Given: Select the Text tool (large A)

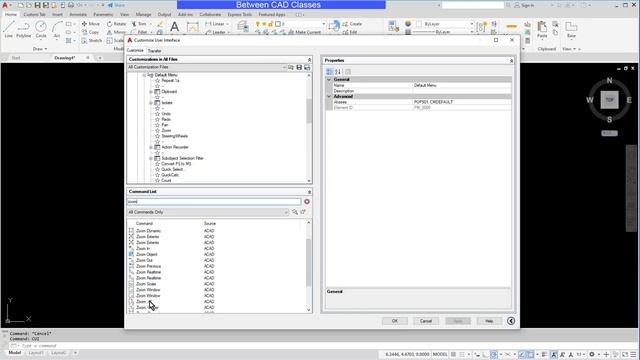Looking at the screenshot, I should pyautogui.click(x=174, y=27).
